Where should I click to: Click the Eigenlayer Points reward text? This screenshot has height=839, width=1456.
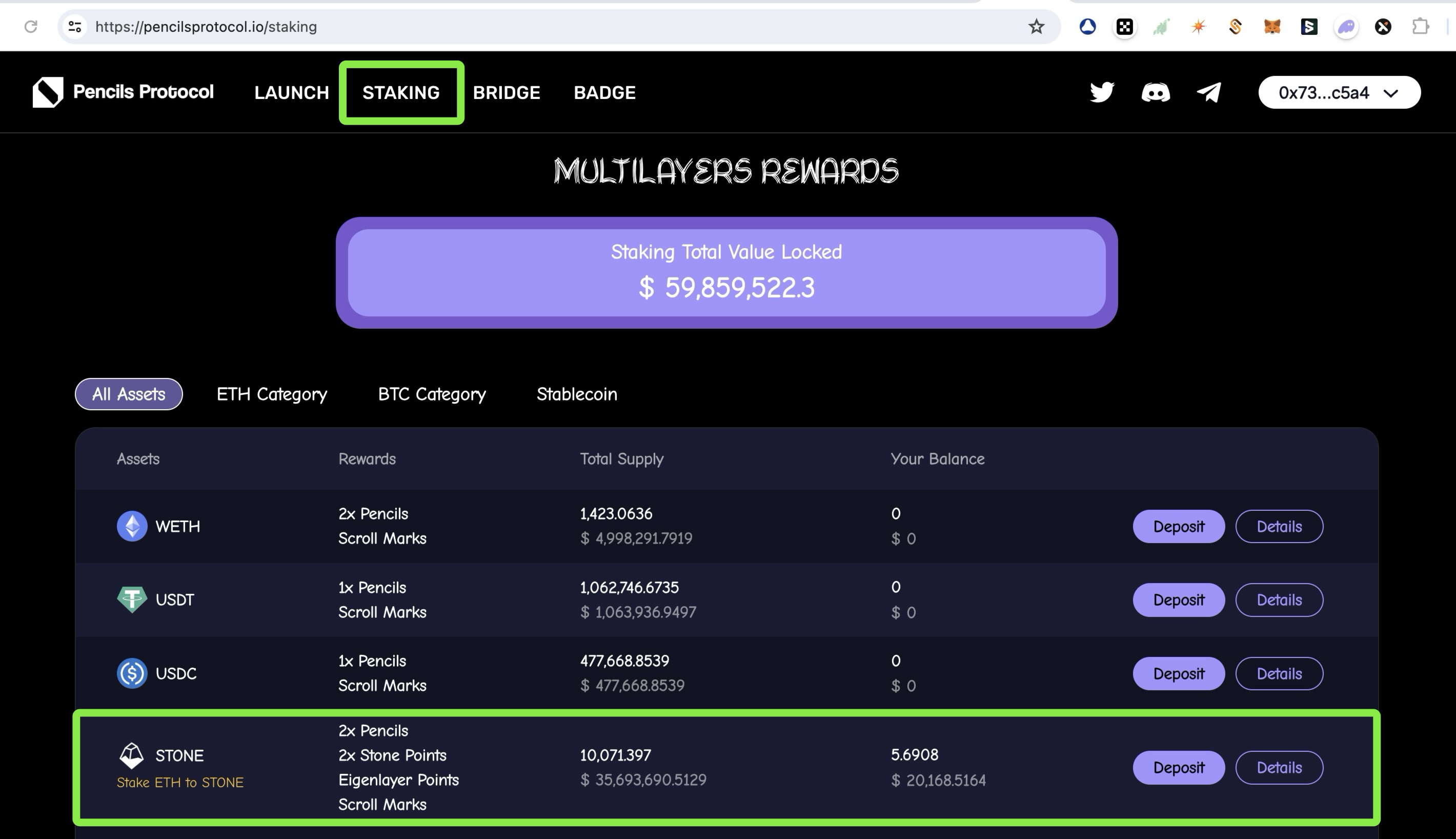click(398, 780)
